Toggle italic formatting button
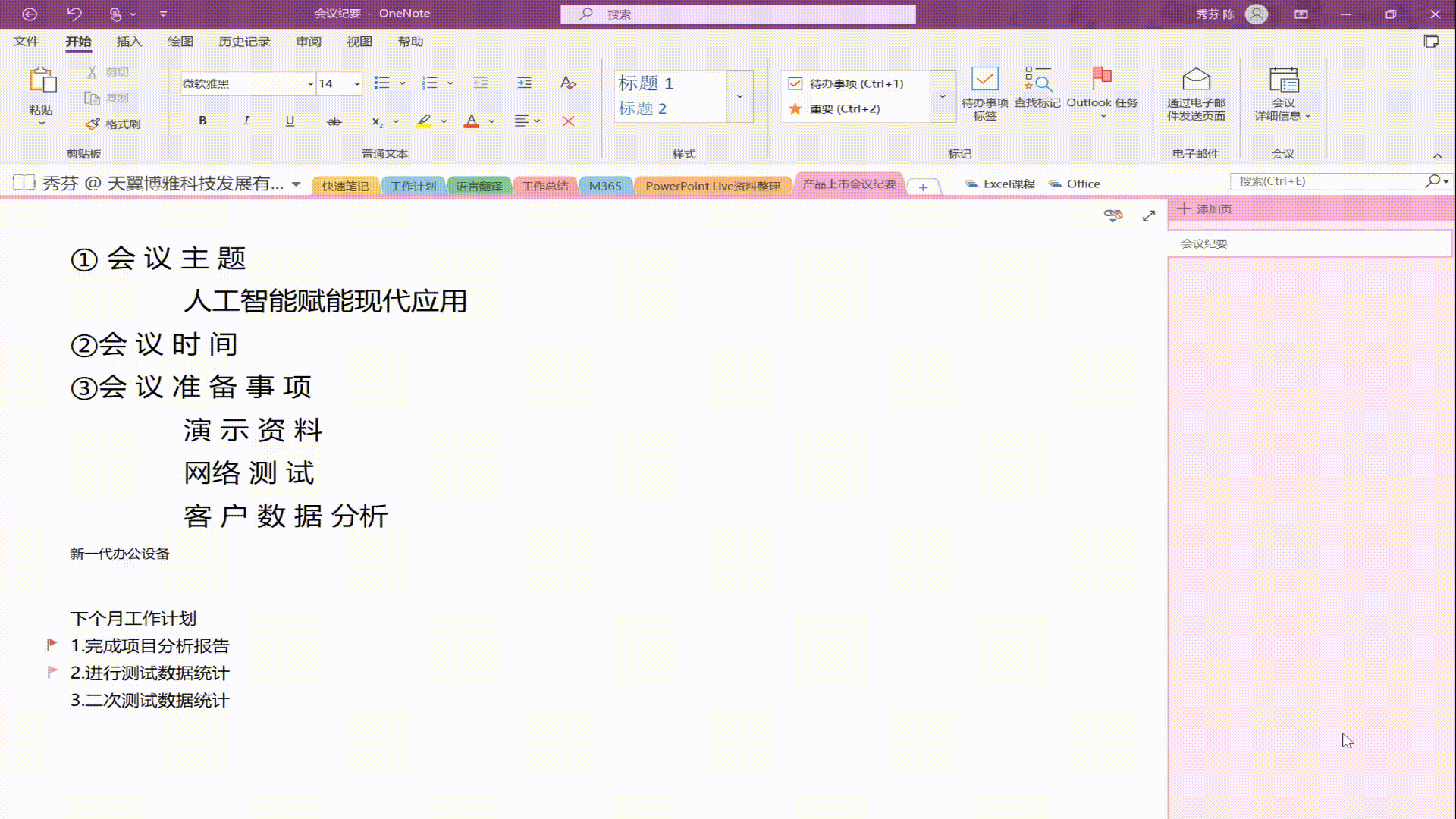The image size is (1456, 819). tap(246, 121)
